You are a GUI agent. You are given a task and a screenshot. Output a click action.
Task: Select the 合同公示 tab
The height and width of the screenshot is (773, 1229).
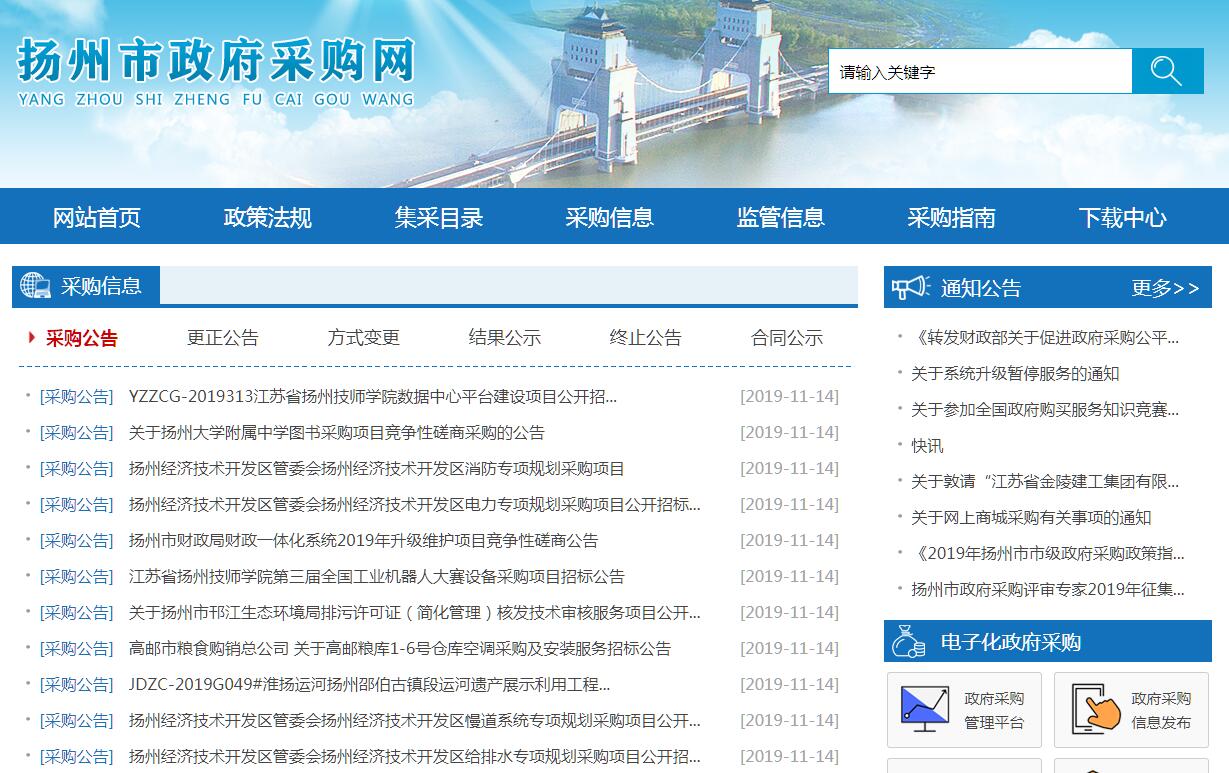click(x=786, y=338)
